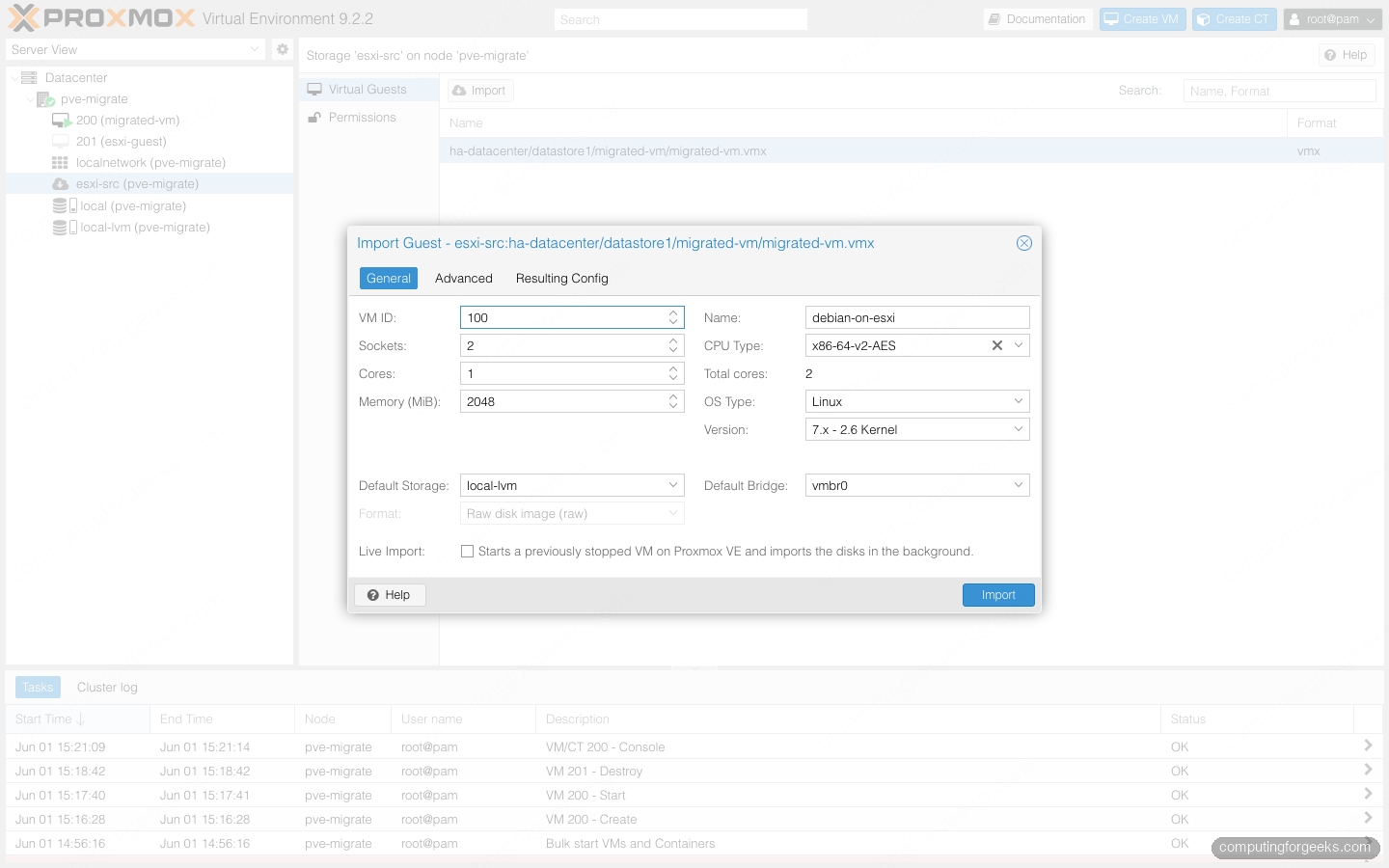This screenshot has height=868, width=1389.
Task: Click the top Search box
Action: click(x=681, y=19)
